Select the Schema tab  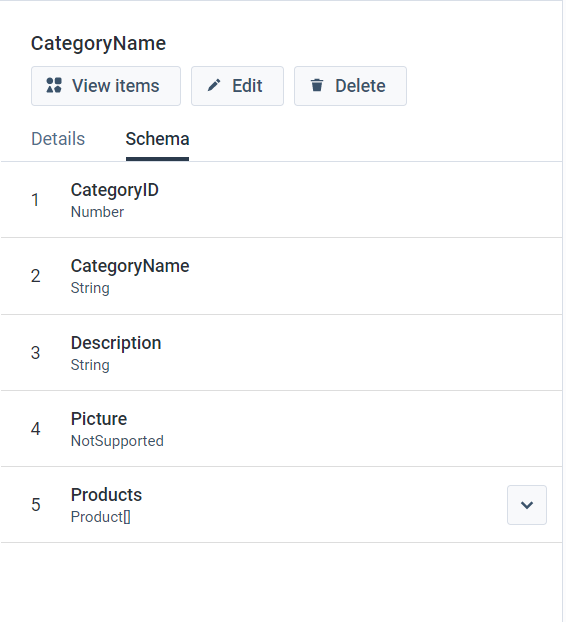(x=157, y=139)
